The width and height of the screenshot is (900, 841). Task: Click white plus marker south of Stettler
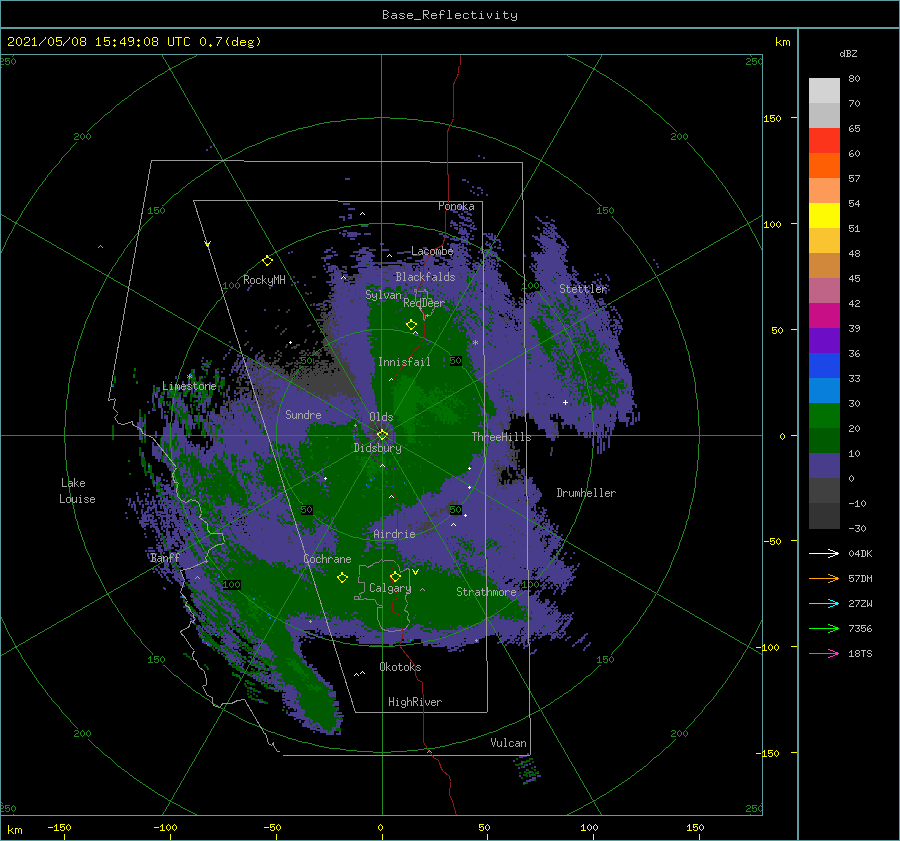point(565,402)
